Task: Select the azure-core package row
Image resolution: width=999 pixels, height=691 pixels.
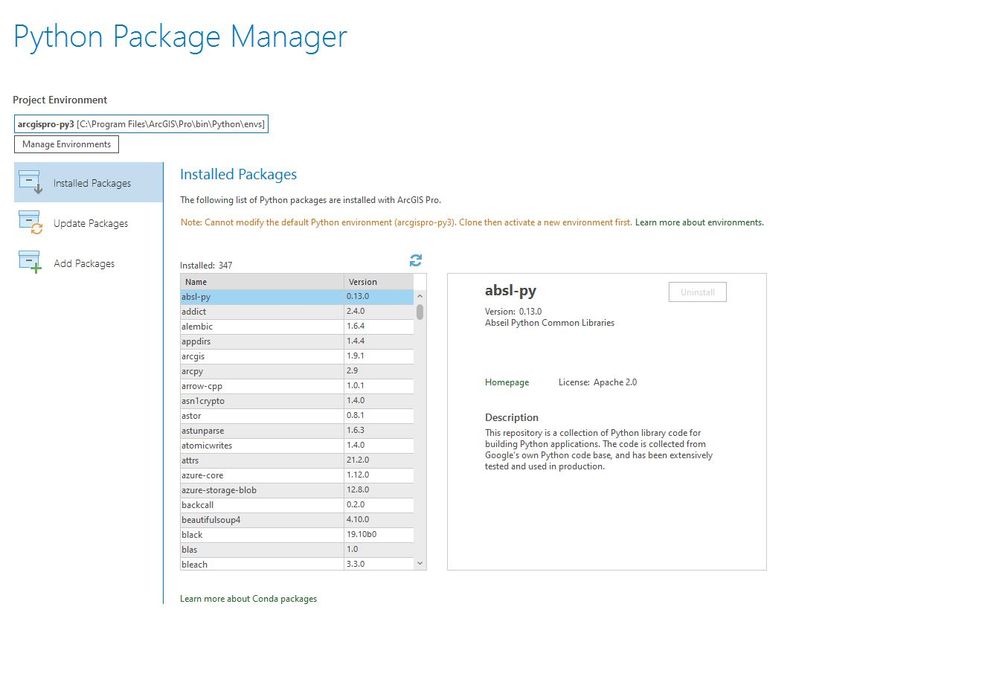Action: tap(297, 475)
